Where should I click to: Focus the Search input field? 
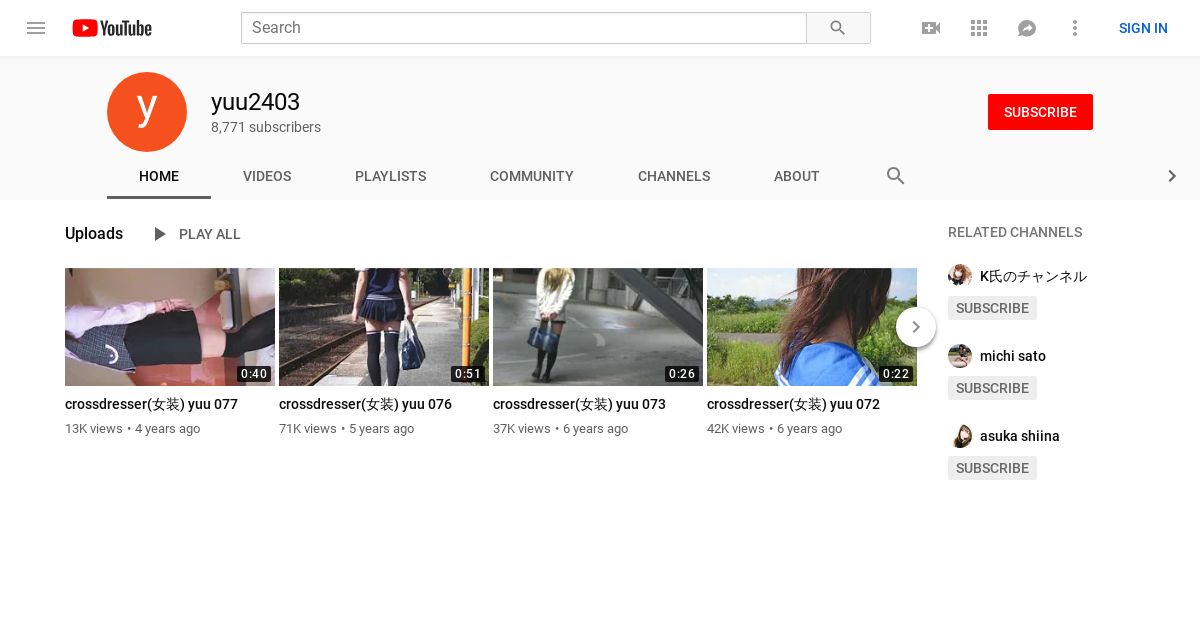[x=524, y=28]
